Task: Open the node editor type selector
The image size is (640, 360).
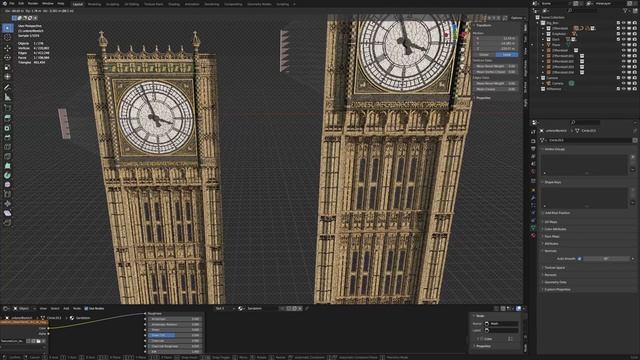Action: [x=6, y=309]
